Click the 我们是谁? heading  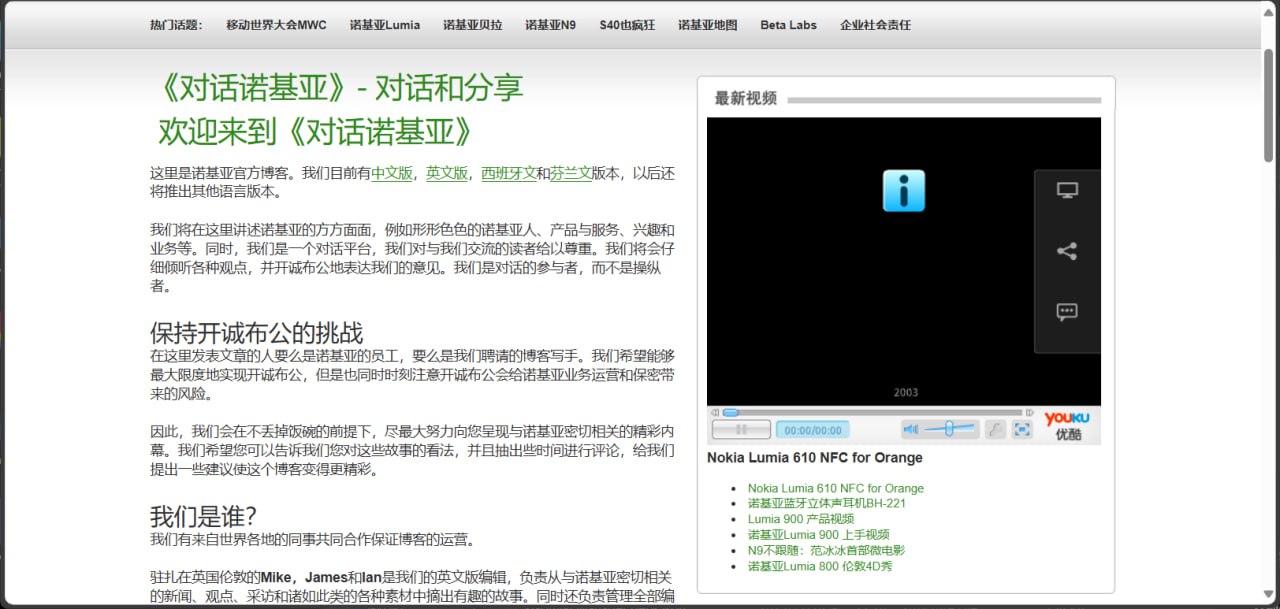(203, 517)
